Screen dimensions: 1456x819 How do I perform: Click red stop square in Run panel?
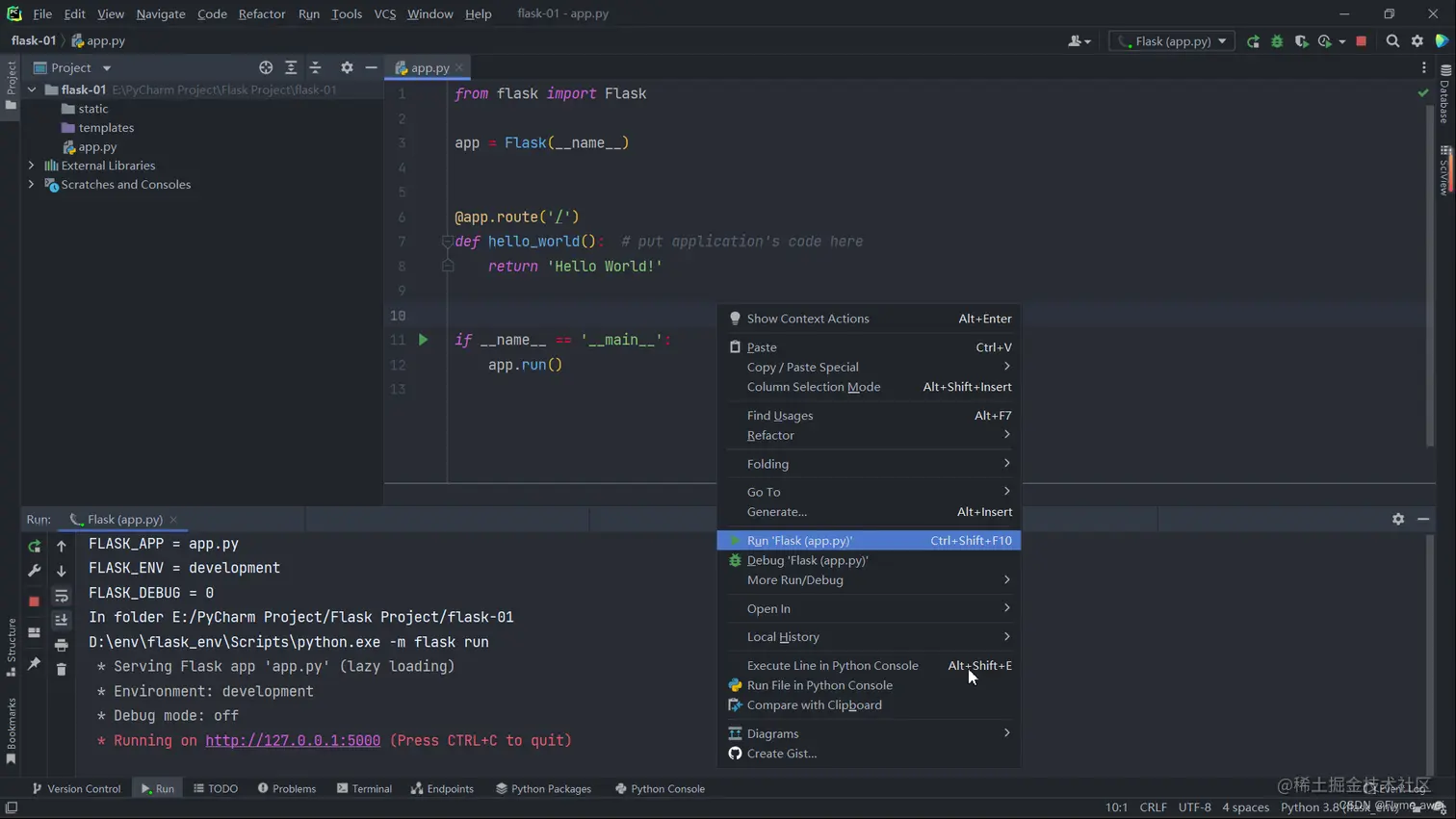coord(35,601)
